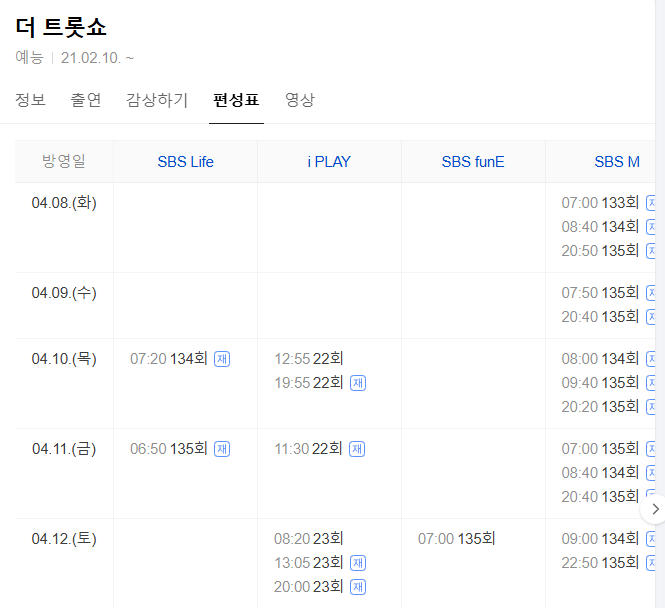Show next channels with the right arrow
This screenshot has width=665, height=608.
coord(655,509)
